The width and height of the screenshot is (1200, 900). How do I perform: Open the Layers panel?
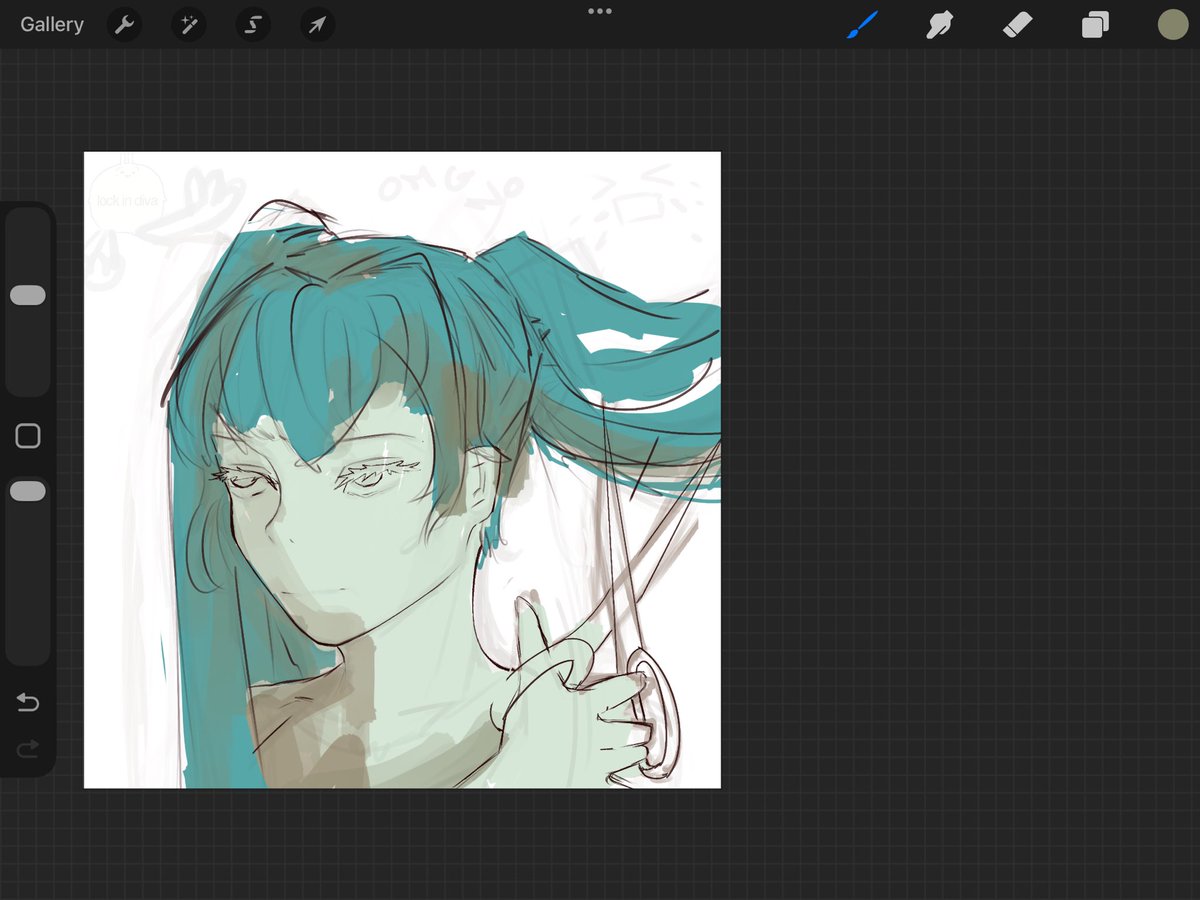[x=1095, y=25]
